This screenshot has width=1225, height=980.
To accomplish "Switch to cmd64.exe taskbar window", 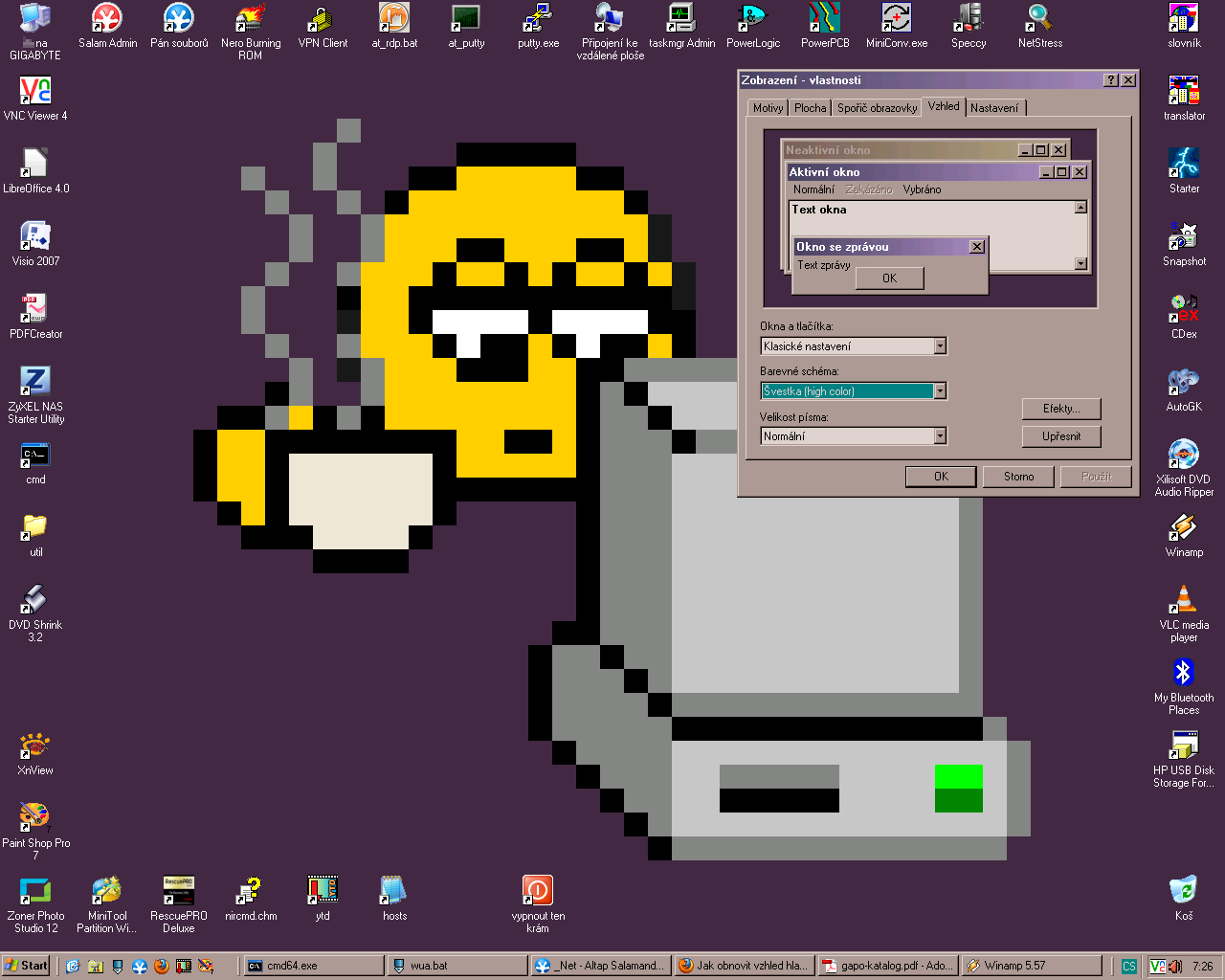I will [314, 966].
